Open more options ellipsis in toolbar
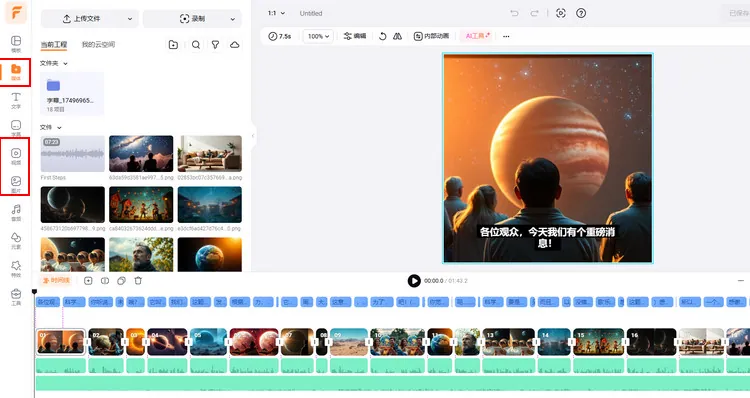The width and height of the screenshot is (750, 398). tap(506, 36)
